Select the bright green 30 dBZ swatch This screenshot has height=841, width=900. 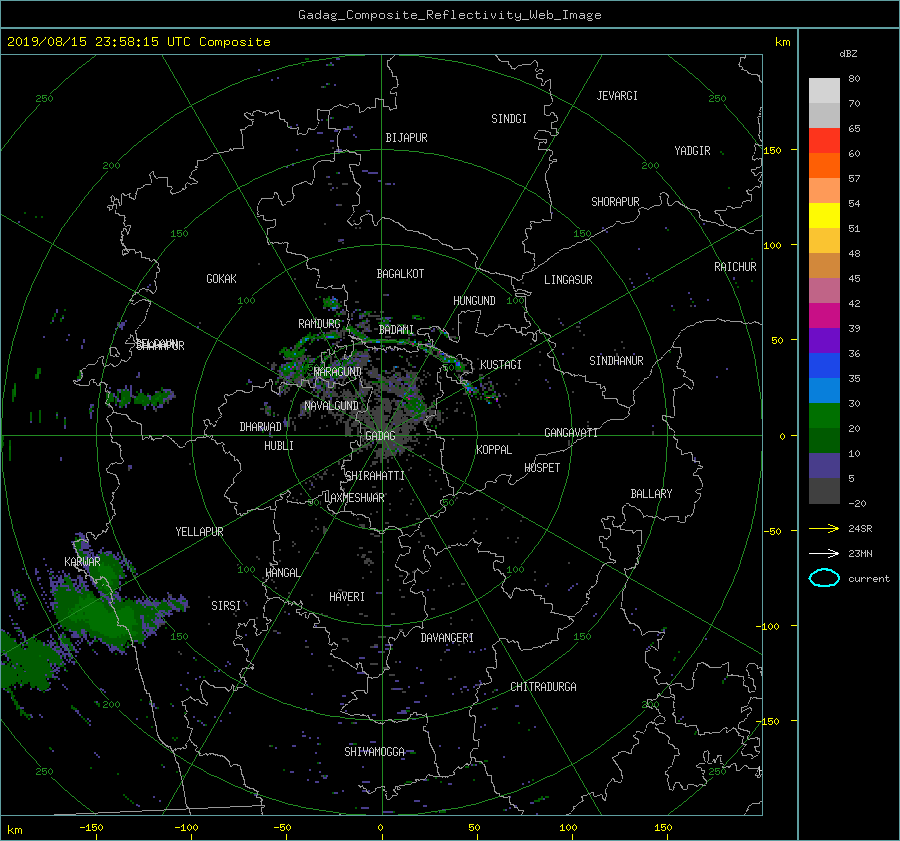click(824, 415)
